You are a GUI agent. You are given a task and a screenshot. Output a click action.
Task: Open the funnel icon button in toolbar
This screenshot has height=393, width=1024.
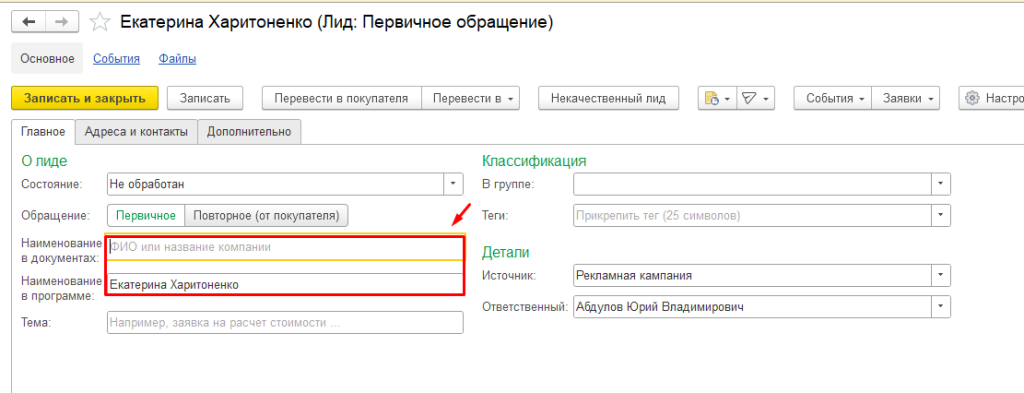click(x=749, y=99)
